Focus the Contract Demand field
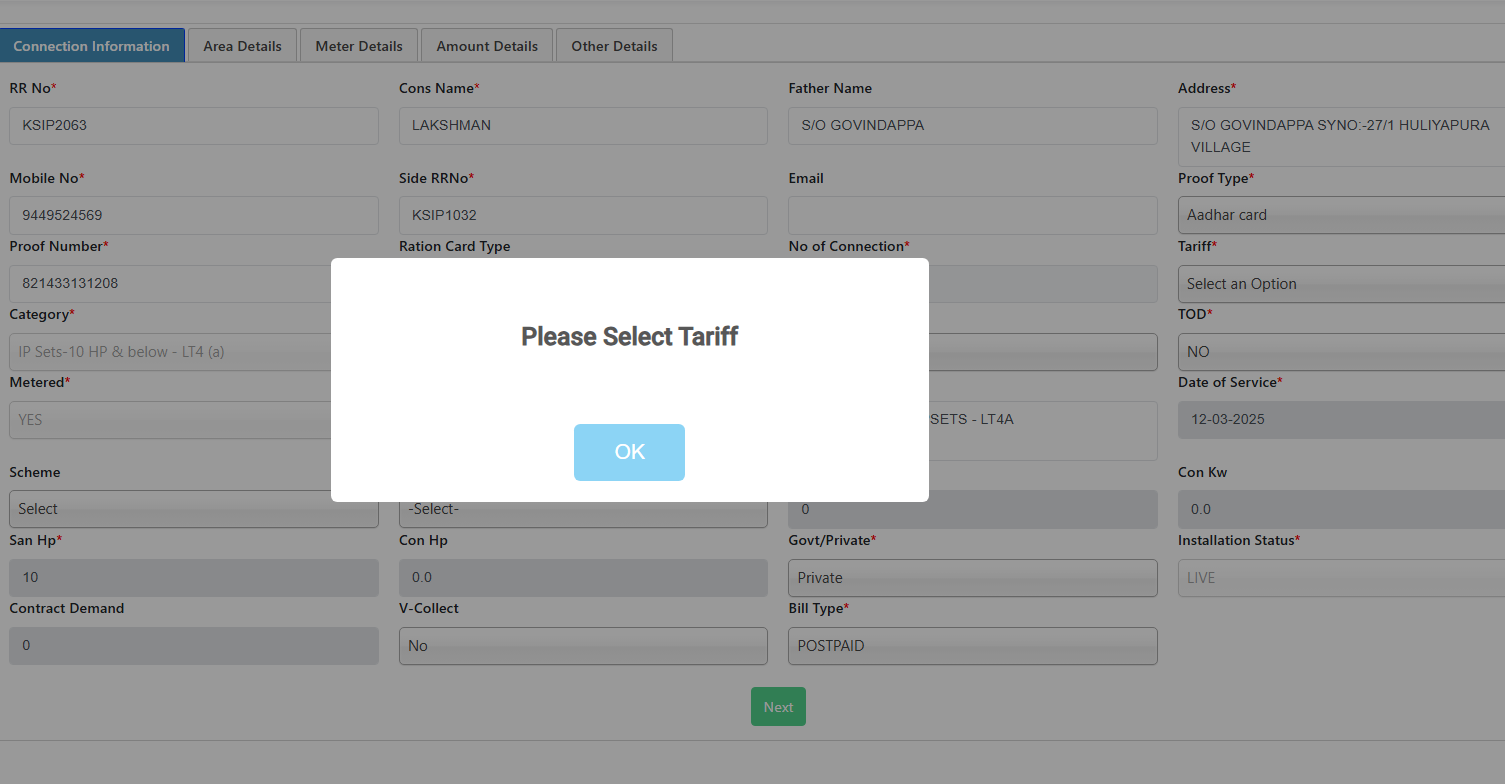This screenshot has width=1505, height=784. tap(194, 646)
